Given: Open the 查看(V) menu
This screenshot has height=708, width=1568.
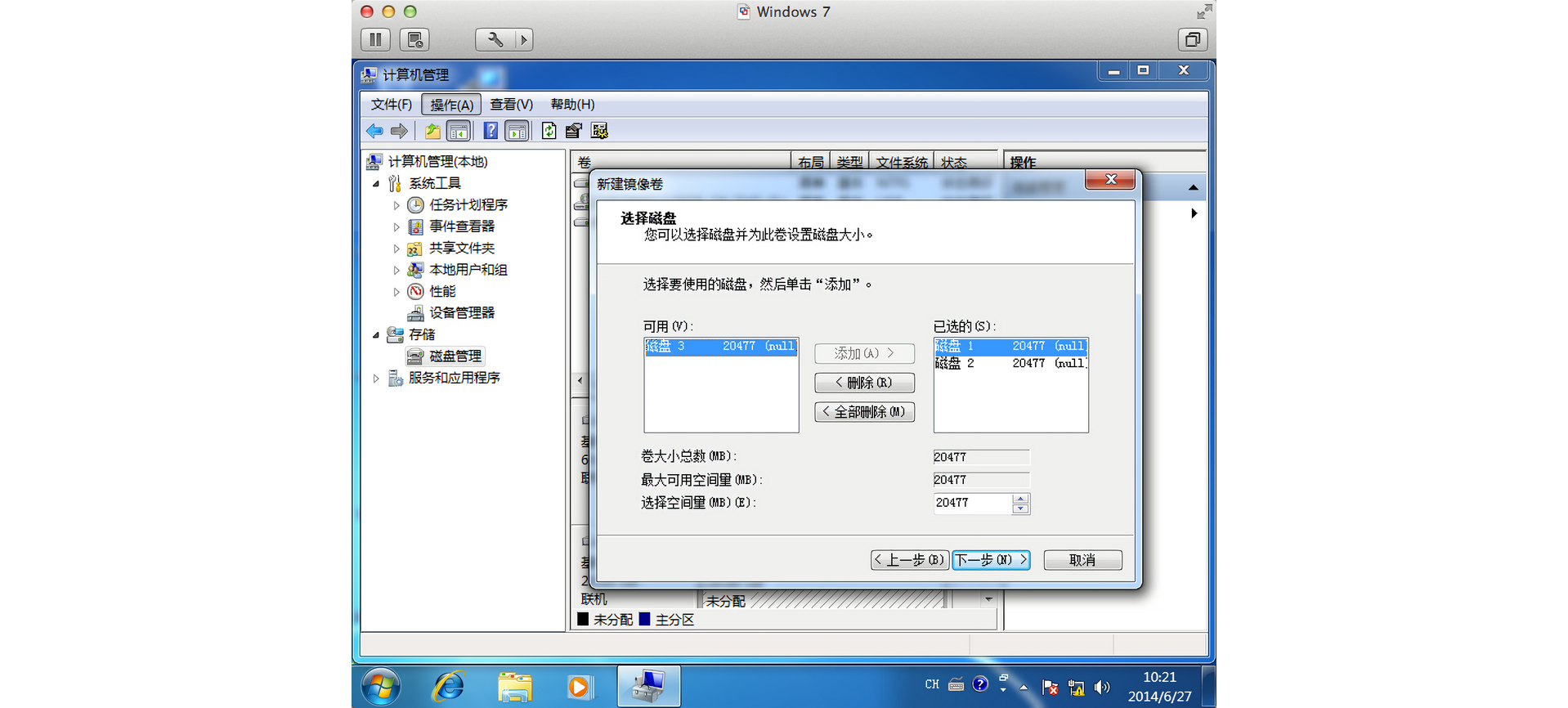Looking at the screenshot, I should (x=511, y=105).
